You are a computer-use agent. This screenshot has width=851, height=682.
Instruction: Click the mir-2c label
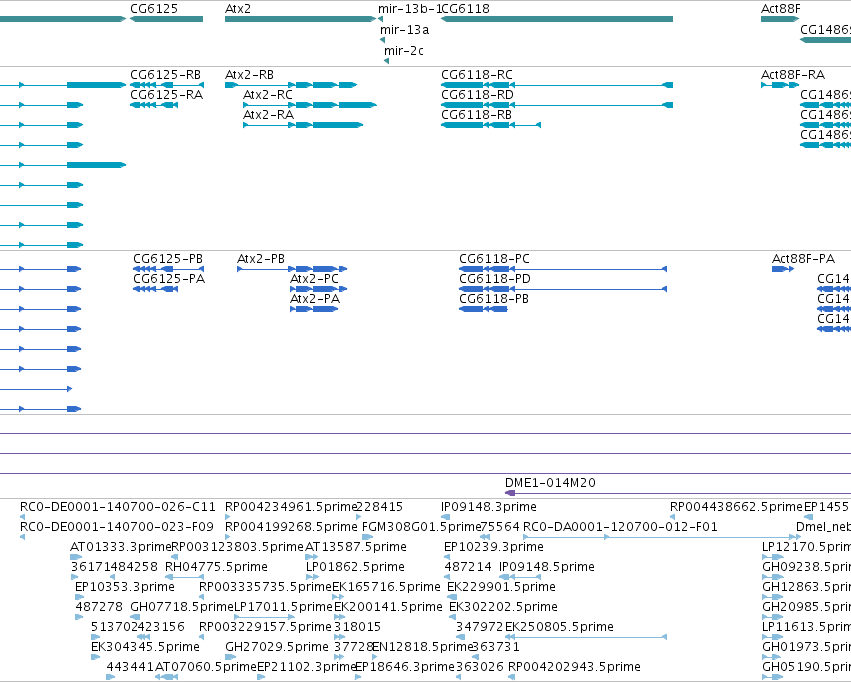click(404, 51)
